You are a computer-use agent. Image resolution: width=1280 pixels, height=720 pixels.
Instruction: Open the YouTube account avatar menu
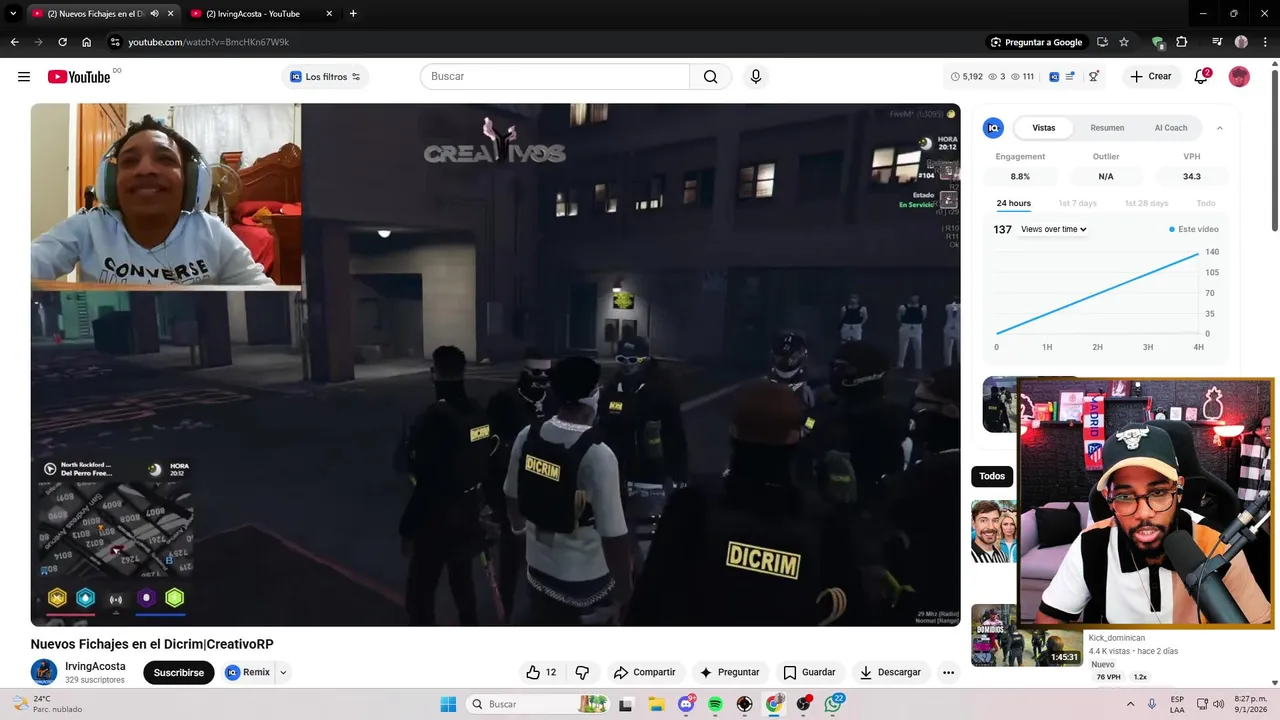tap(1239, 77)
